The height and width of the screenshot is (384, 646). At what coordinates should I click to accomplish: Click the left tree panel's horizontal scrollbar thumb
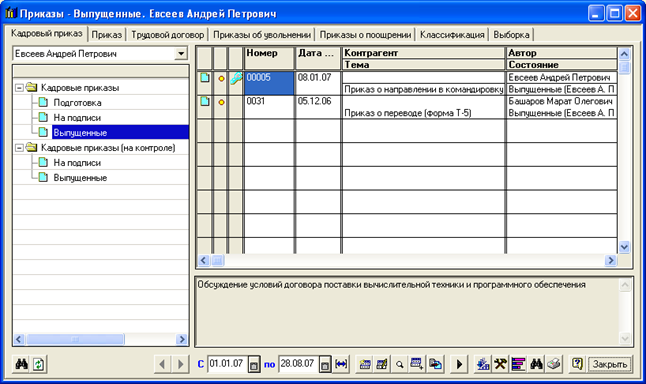pos(75,340)
